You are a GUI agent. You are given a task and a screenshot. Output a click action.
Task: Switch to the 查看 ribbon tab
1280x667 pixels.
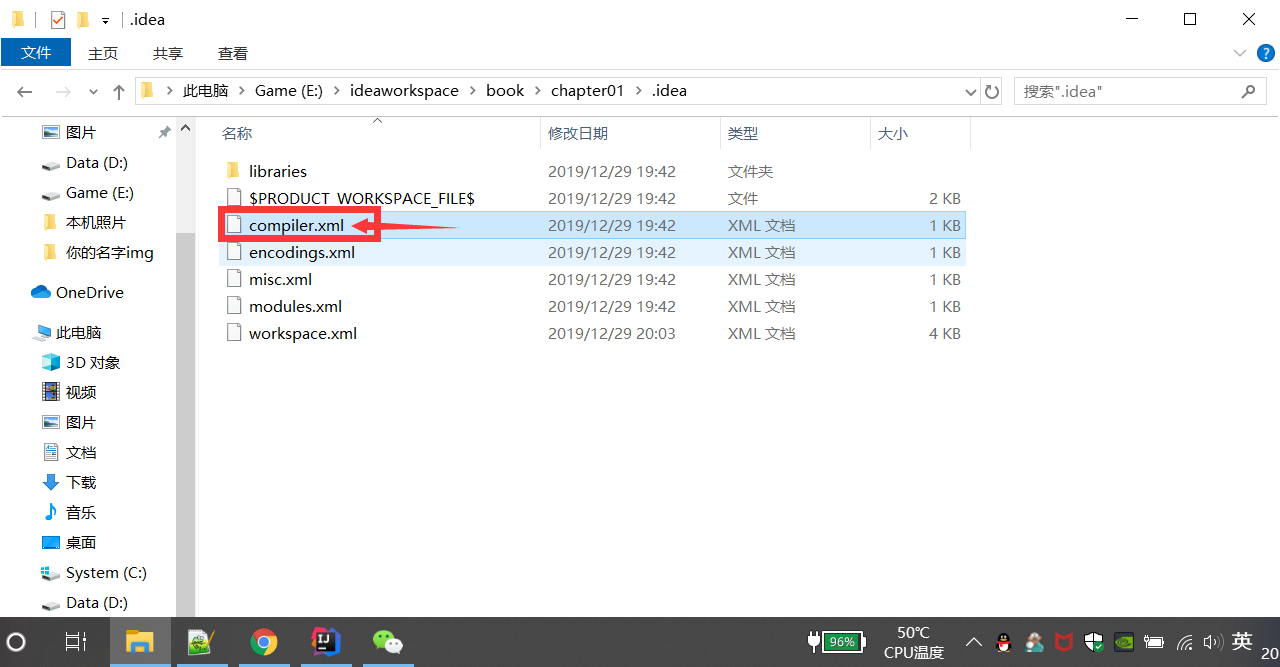[x=231, y=52]
